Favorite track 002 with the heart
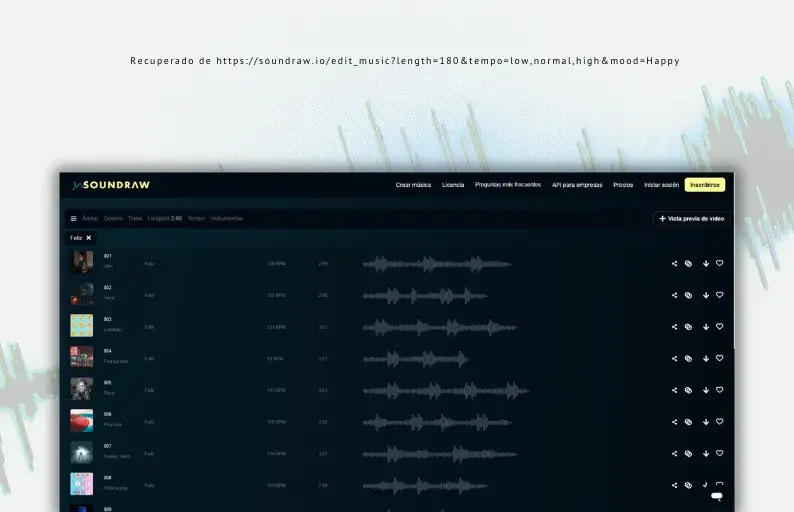Screen dimensions: 794x512 [720, 295]
